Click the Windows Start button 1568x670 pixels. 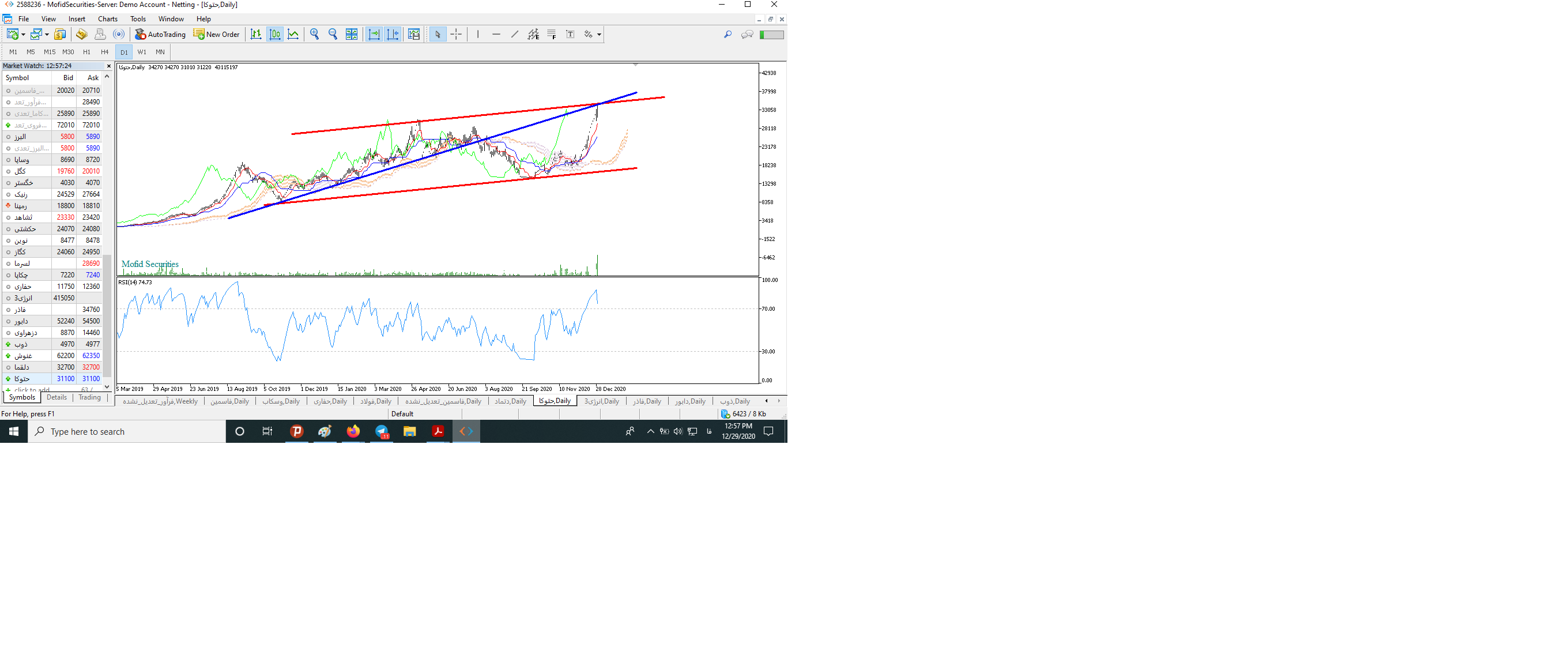(x=13, y=431)
